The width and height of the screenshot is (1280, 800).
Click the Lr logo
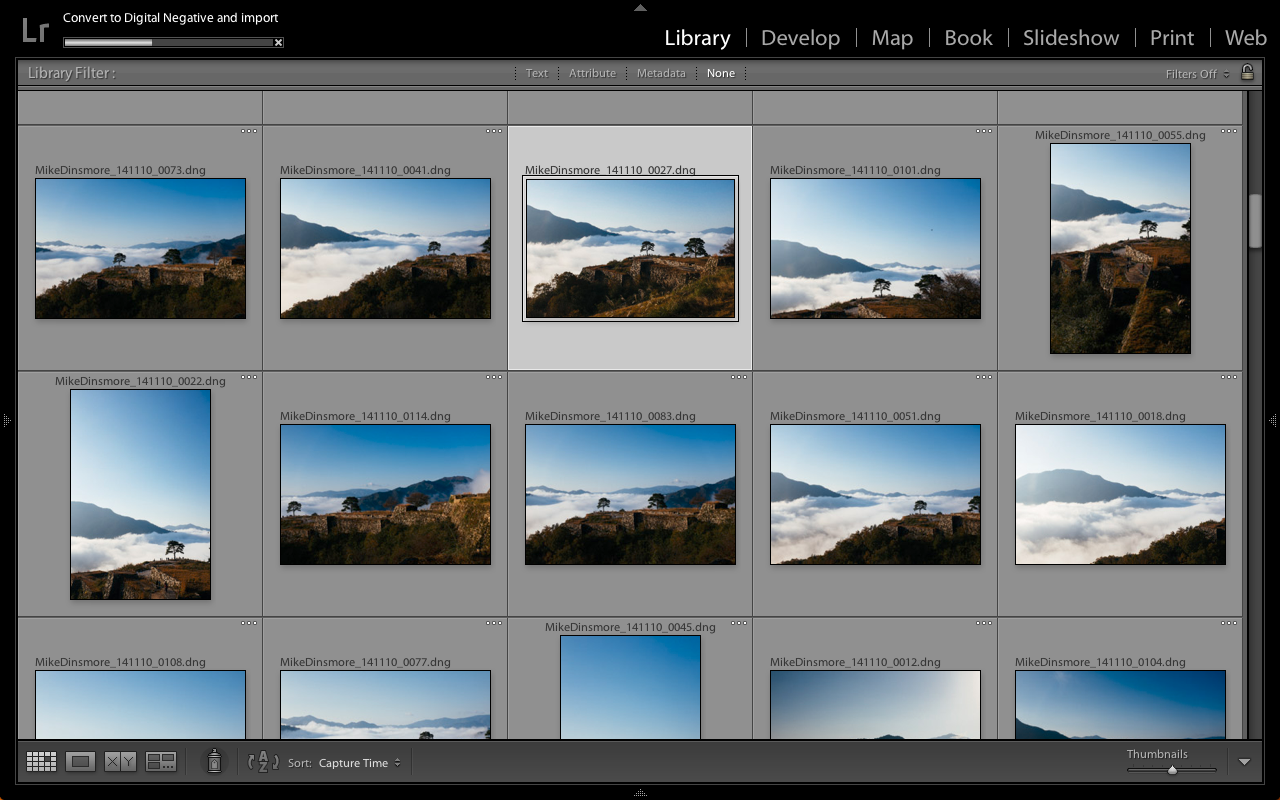(x=35, y=30)
